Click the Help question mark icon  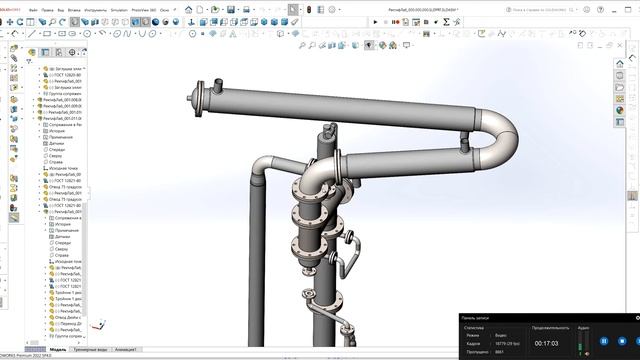600,9
